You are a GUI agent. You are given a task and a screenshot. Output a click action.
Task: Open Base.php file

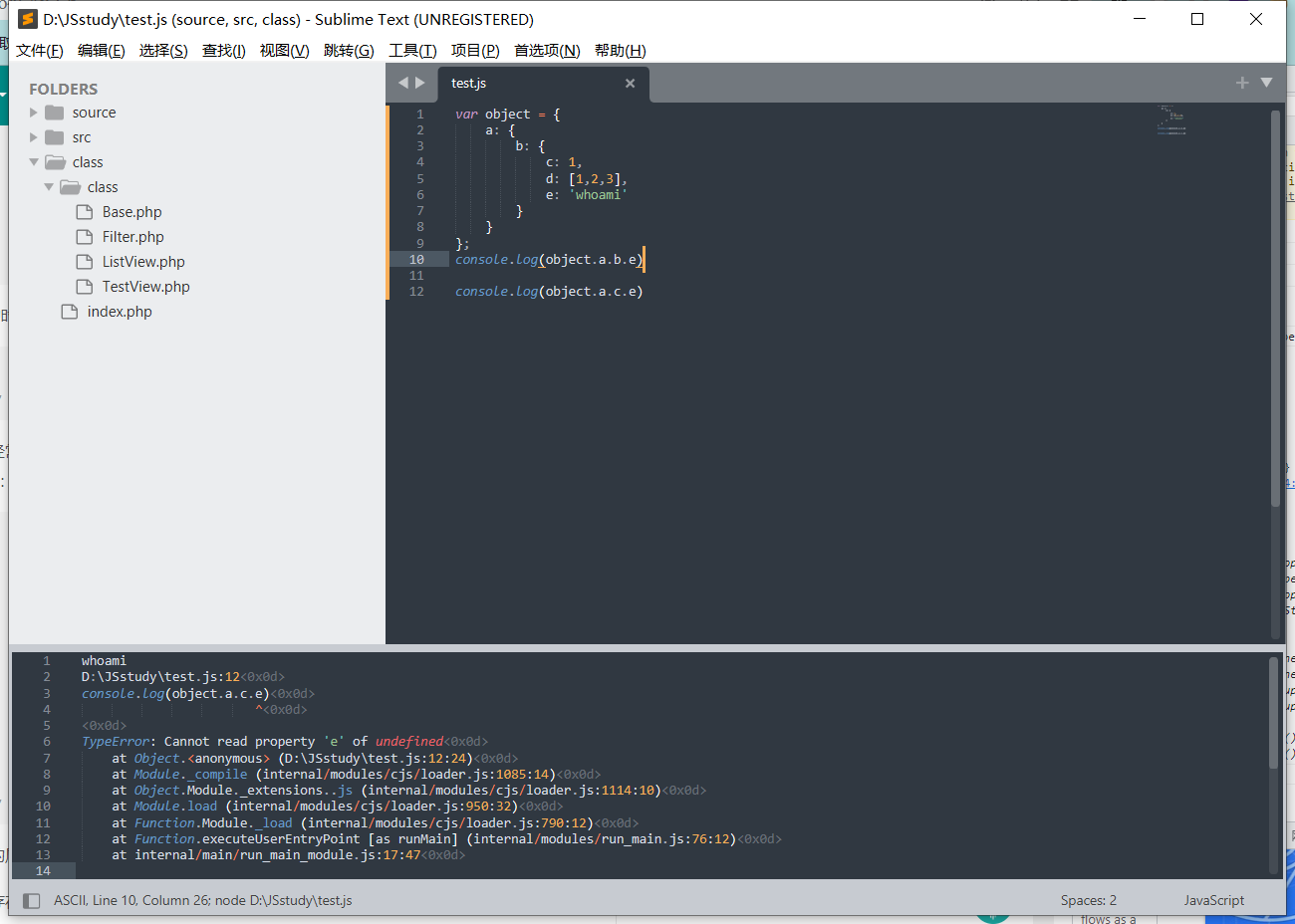click(x=131, y=212)
